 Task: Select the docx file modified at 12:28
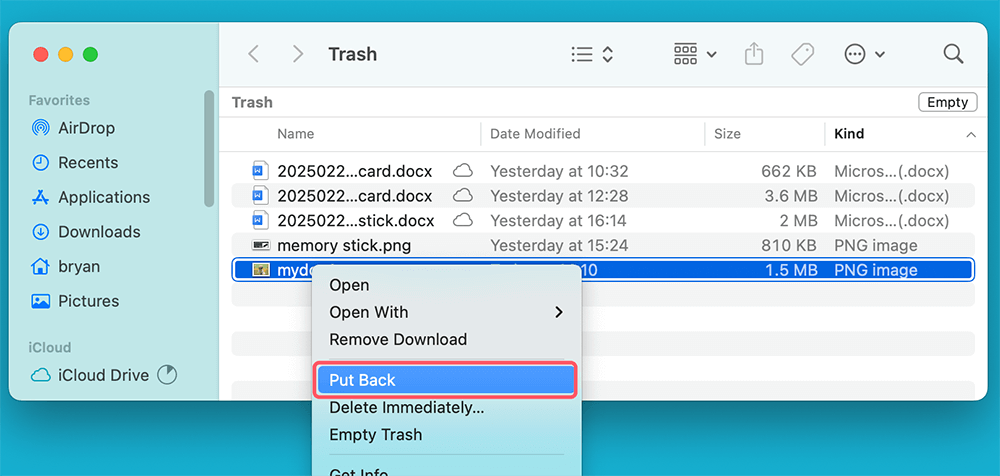pos(603,196)
